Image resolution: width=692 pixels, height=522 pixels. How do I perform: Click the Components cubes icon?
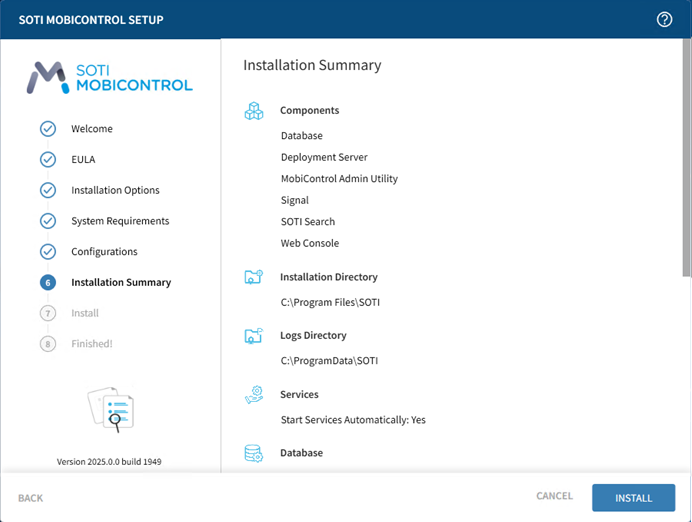click(x=254, y=111)
